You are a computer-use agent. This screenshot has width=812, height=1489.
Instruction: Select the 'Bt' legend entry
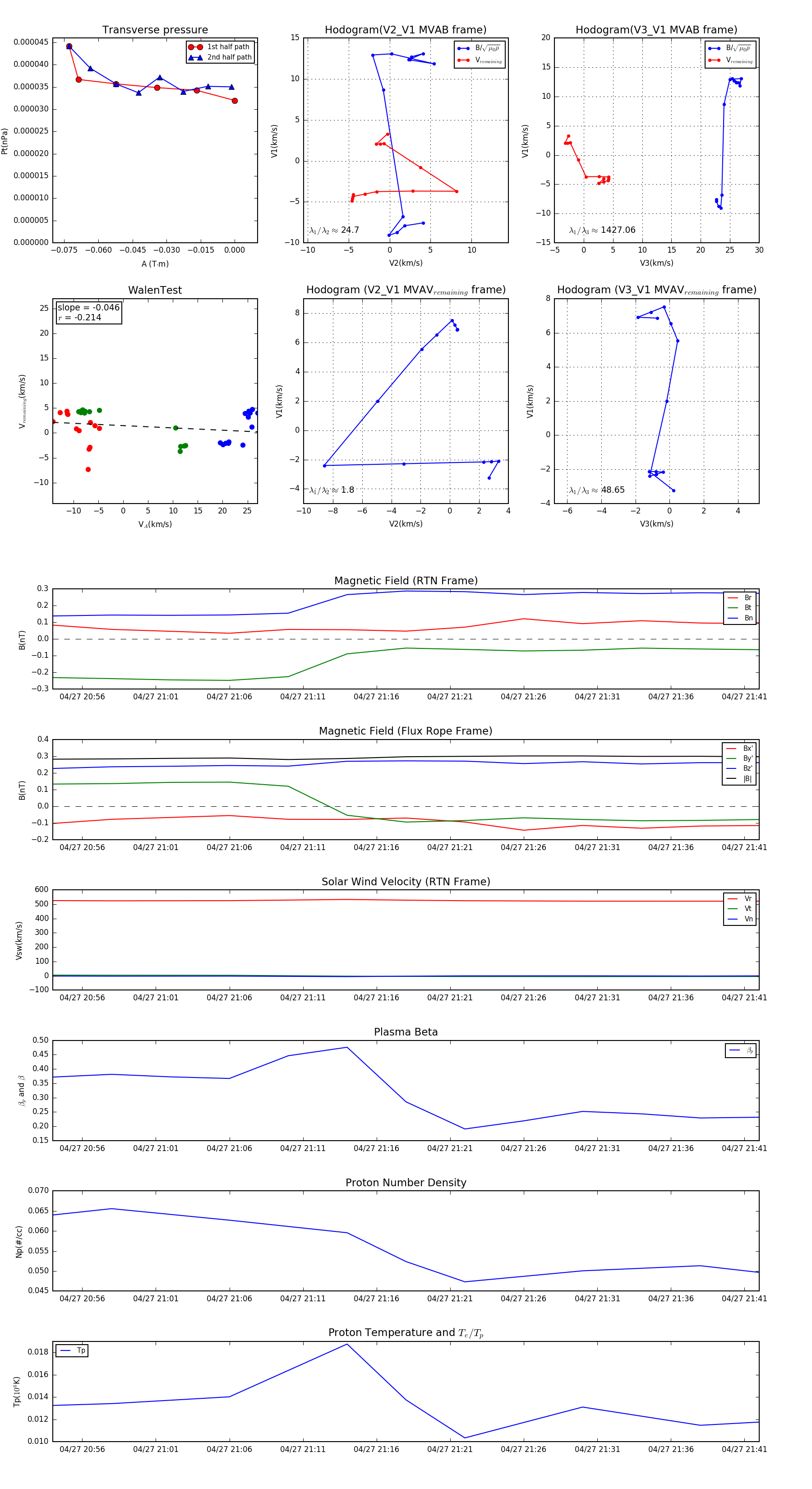[x=740, y=607]
